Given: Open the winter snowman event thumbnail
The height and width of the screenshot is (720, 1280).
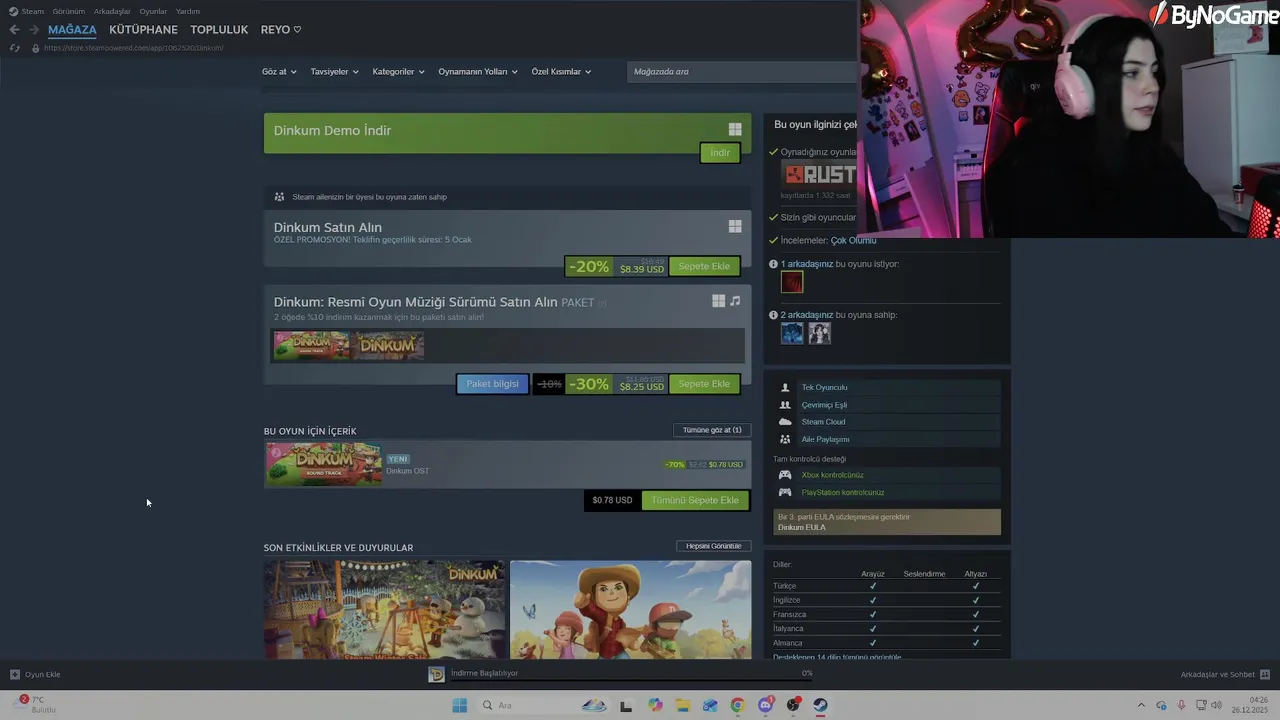Looking at the screenshot, I should point(385,609).
